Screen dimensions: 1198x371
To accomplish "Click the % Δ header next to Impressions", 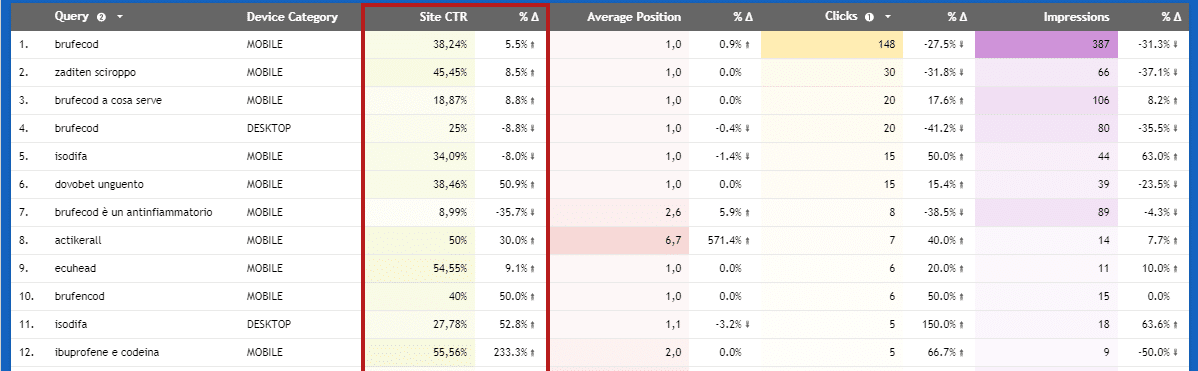I will pos(1171,17).
